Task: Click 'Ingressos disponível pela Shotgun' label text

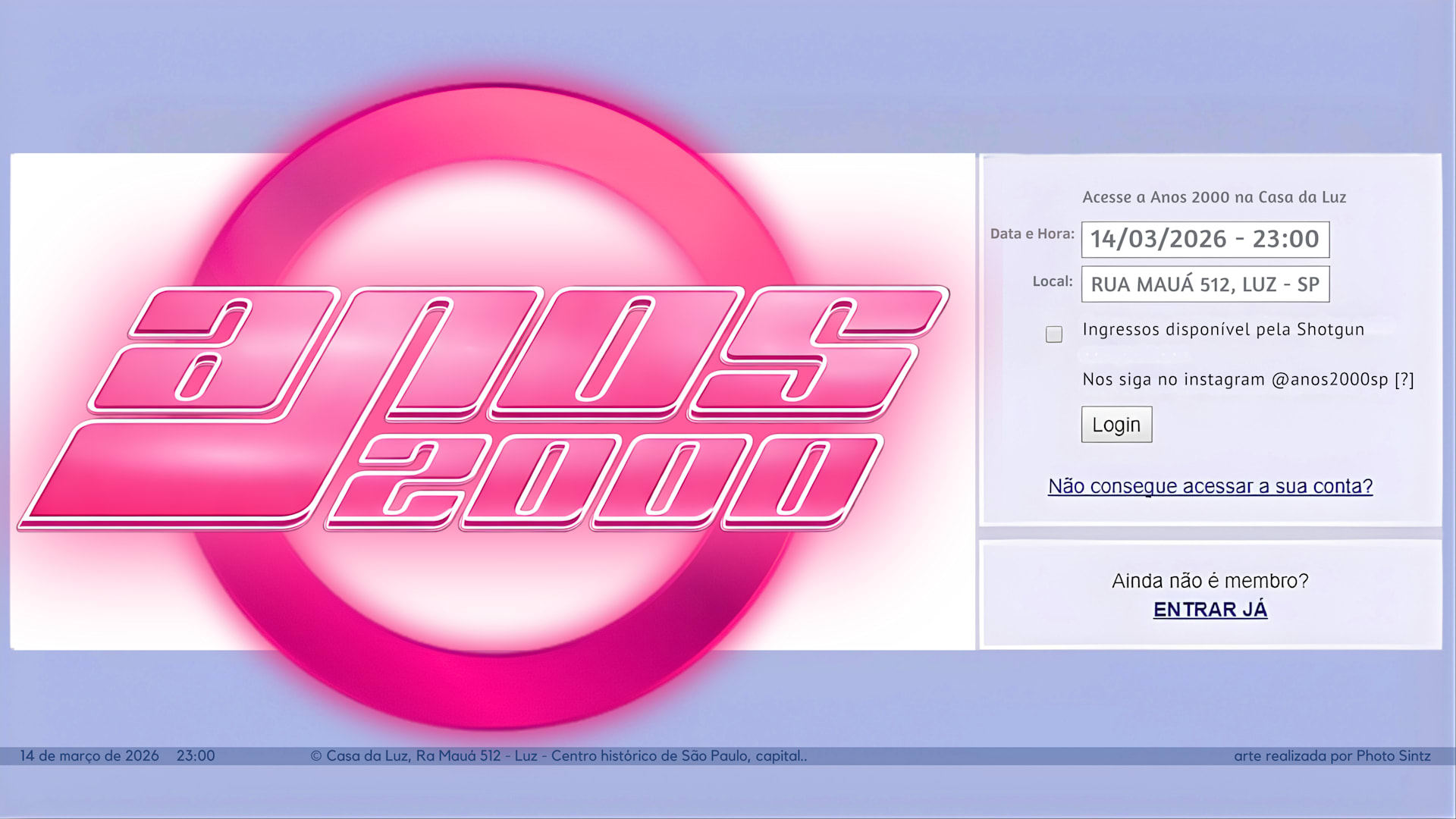Action: (x=1222, y=330)
